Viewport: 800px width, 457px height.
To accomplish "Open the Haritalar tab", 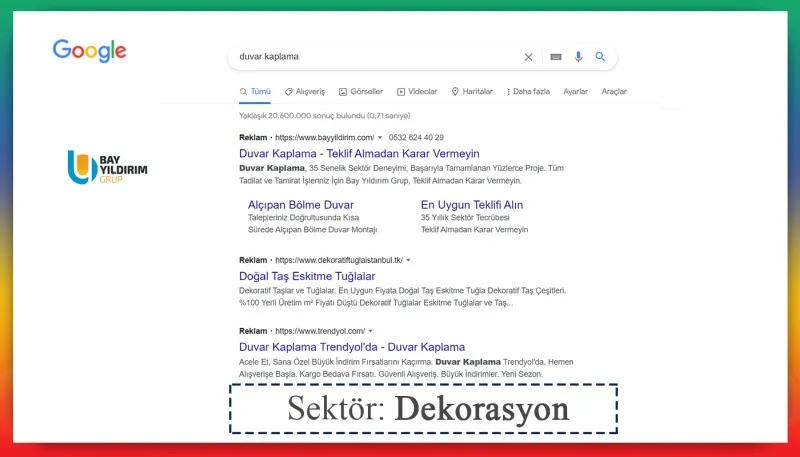I will [472, 92].
